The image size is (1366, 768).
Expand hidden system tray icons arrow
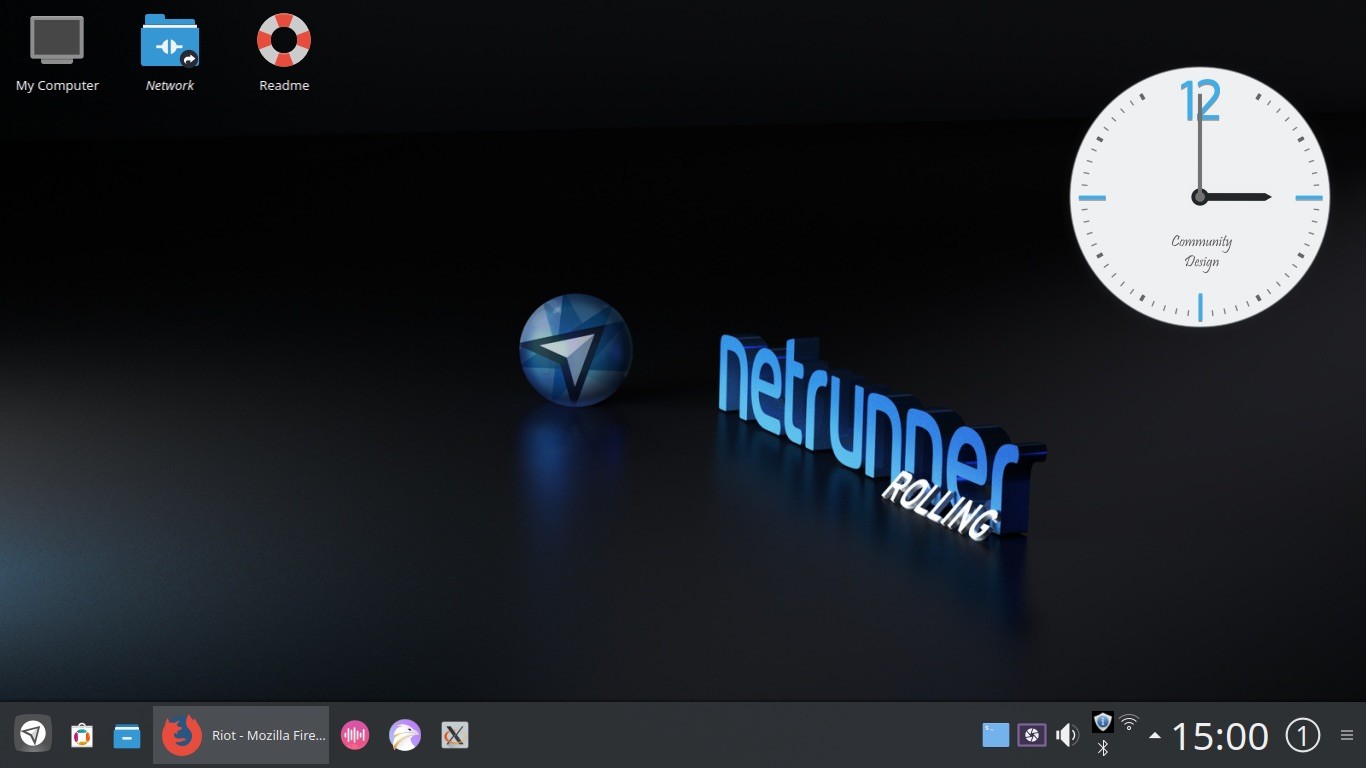coord(1155,735)
